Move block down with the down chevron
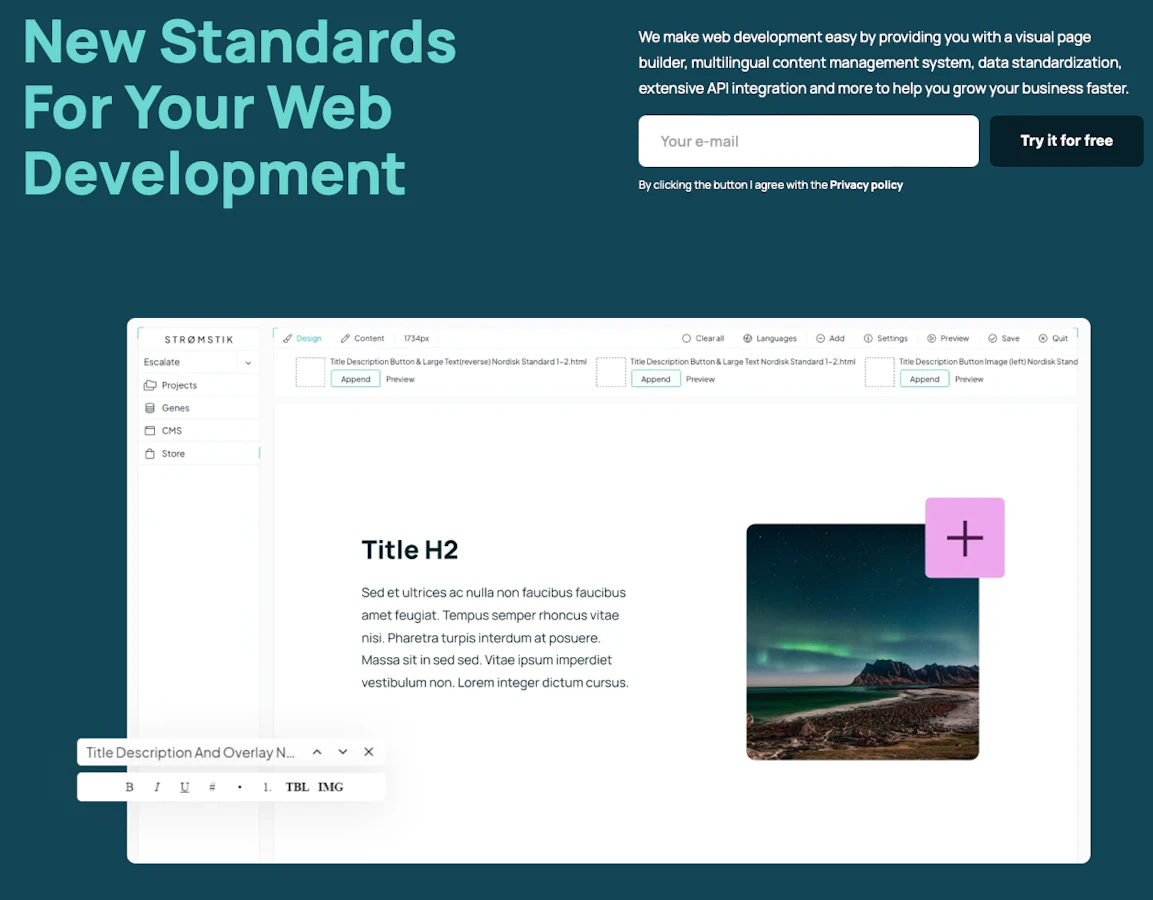This screenshot has width=1153, height=900. coord(343,752)
